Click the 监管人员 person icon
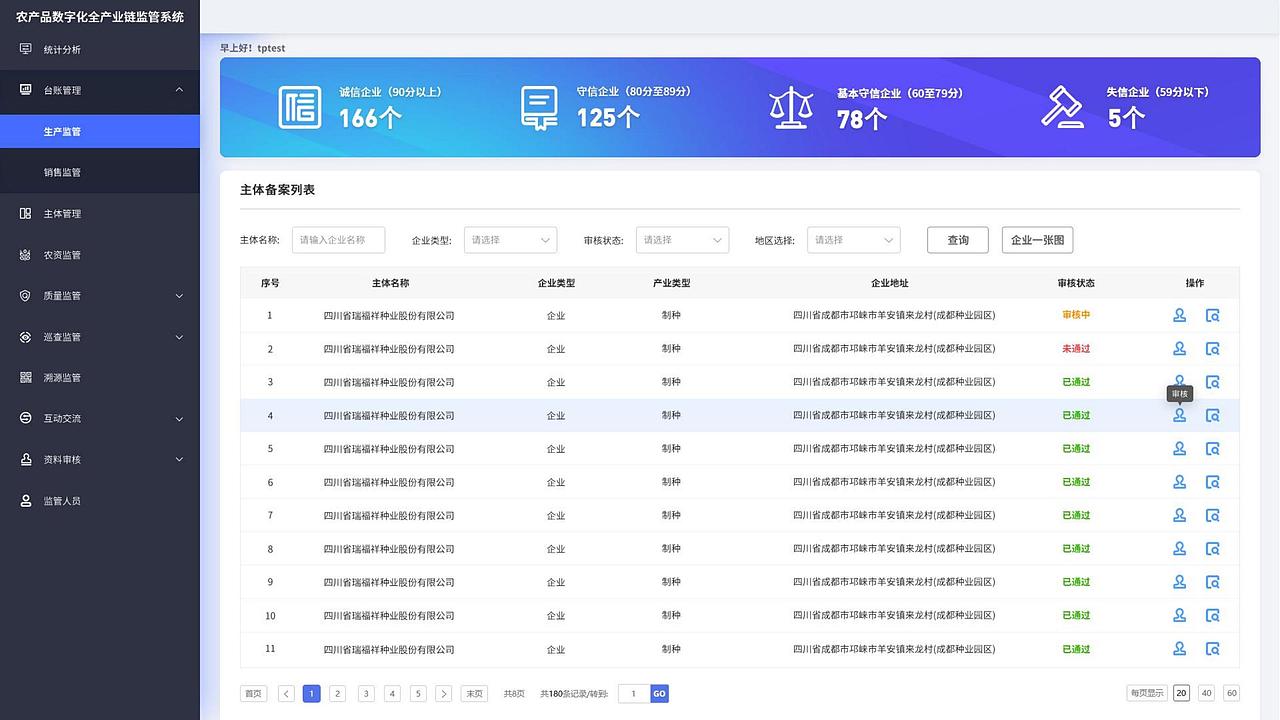The height and width of the screenshot is (720, 1280). coord(26,501)
